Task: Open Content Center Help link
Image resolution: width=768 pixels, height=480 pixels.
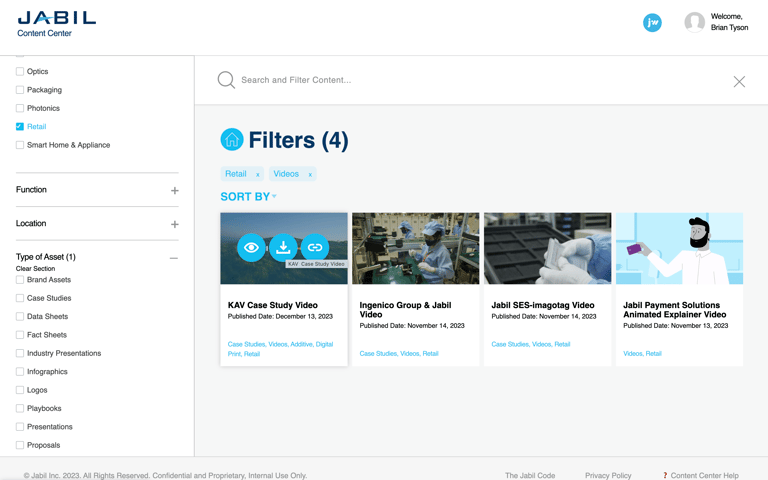Action: coord(700,475)
